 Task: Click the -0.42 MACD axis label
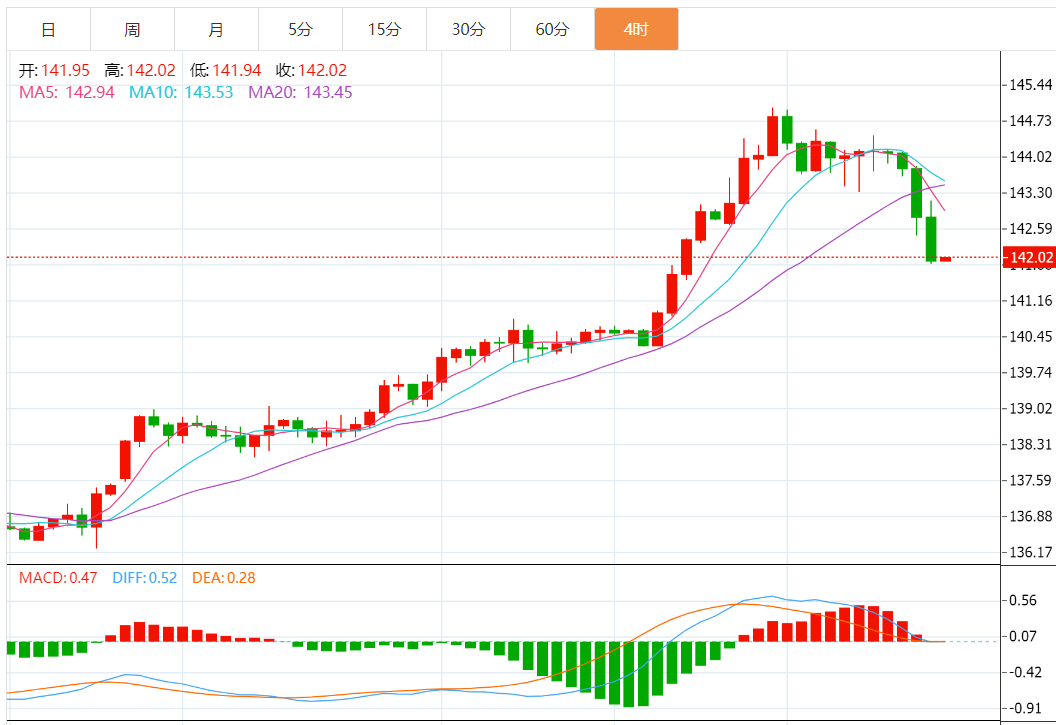[x=1026, y=672]
